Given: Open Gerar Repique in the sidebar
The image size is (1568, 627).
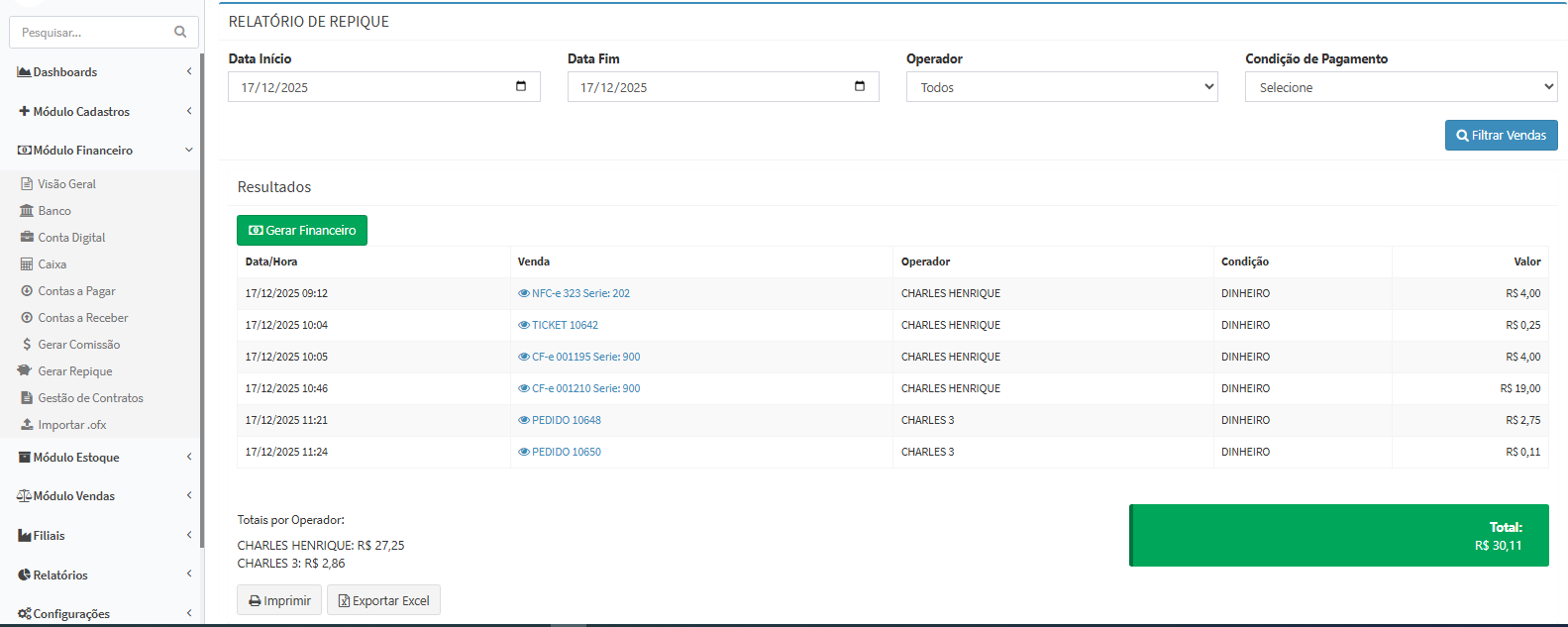Looking at the screenshot, I should click(74, 371).
